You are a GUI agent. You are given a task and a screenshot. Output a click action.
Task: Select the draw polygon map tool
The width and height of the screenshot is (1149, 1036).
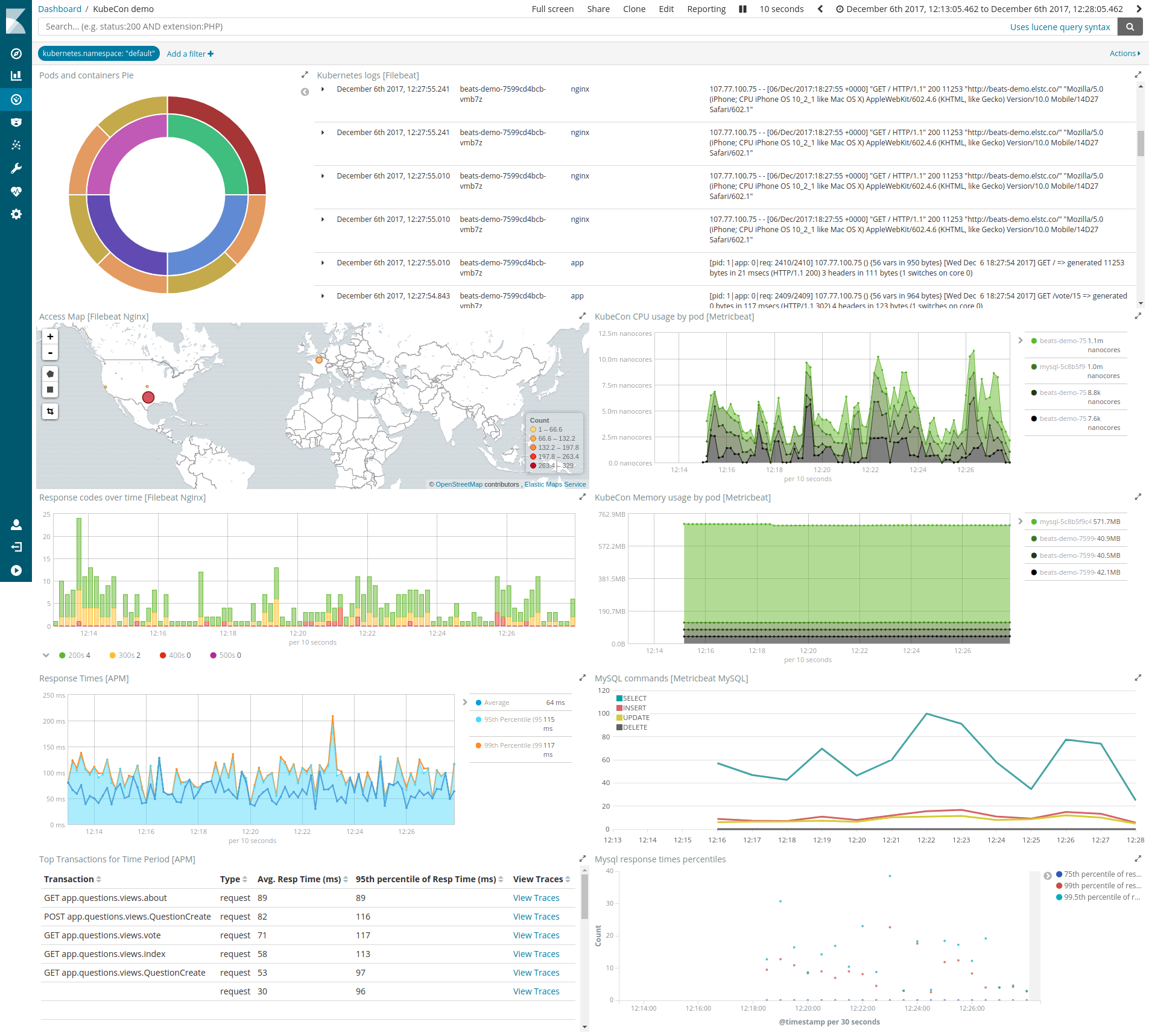50,374
